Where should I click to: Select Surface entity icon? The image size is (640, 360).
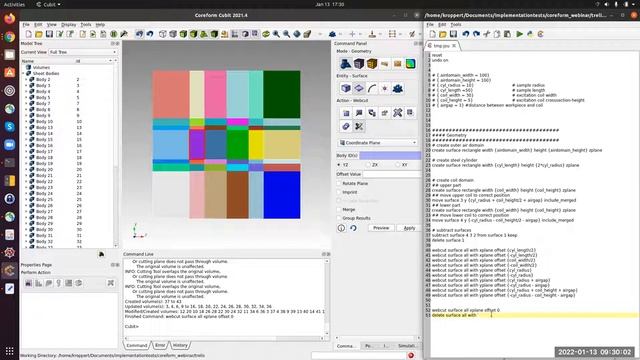coord(359,88)
